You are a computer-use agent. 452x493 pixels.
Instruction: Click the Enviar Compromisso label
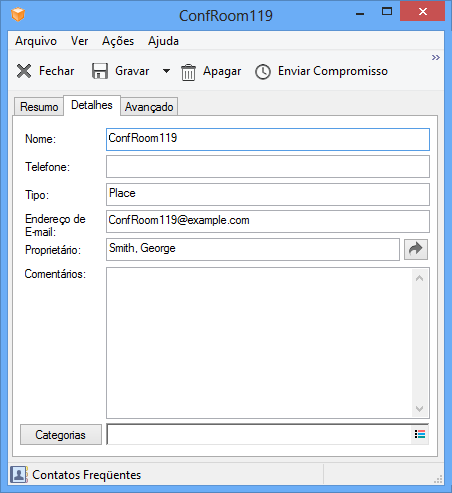point(333,71)
